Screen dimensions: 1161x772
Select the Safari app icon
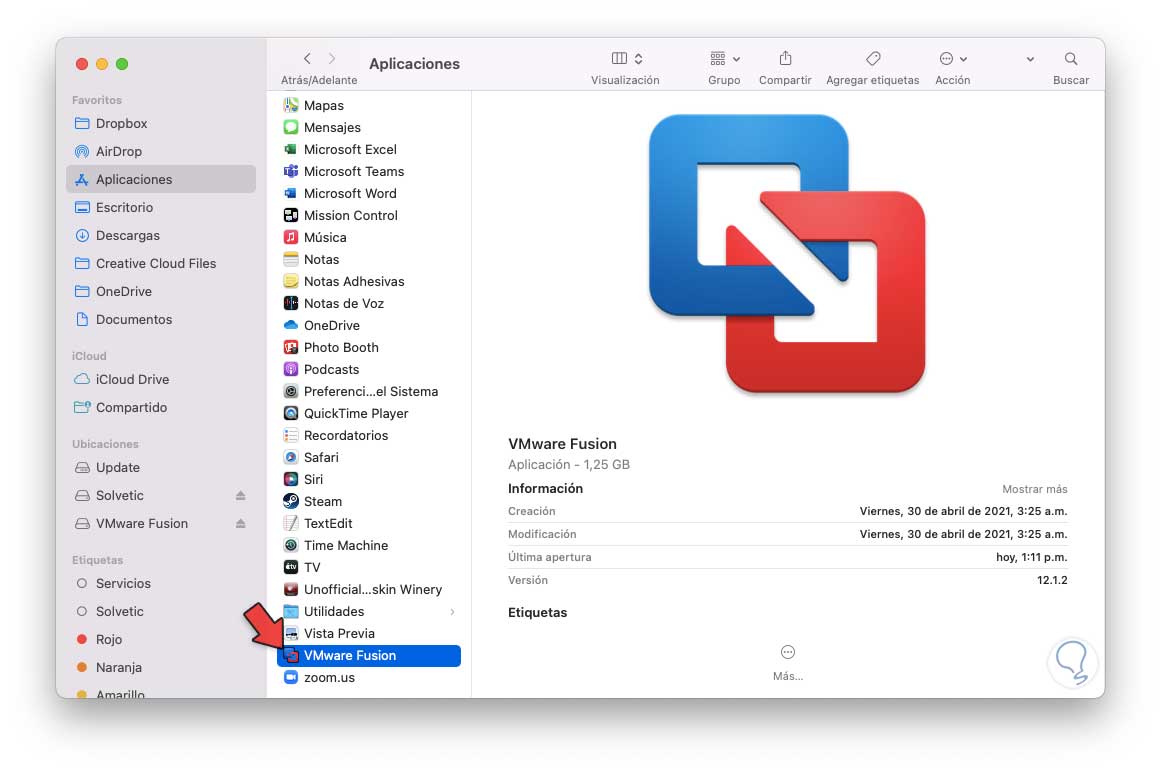pyautogui.click(x=291, y=457)
